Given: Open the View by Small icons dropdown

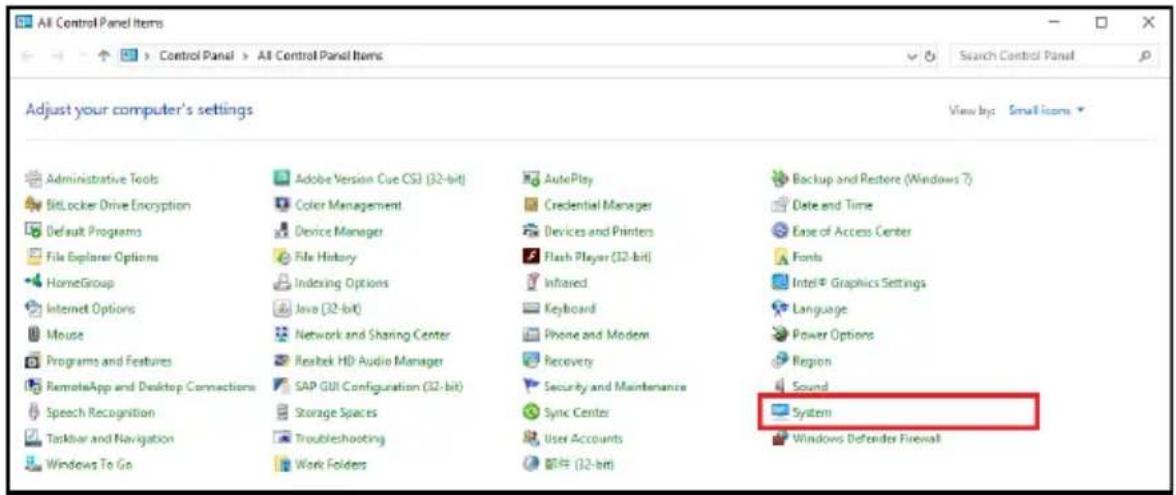Looking at the screenshot, I should coord(1047,110).
